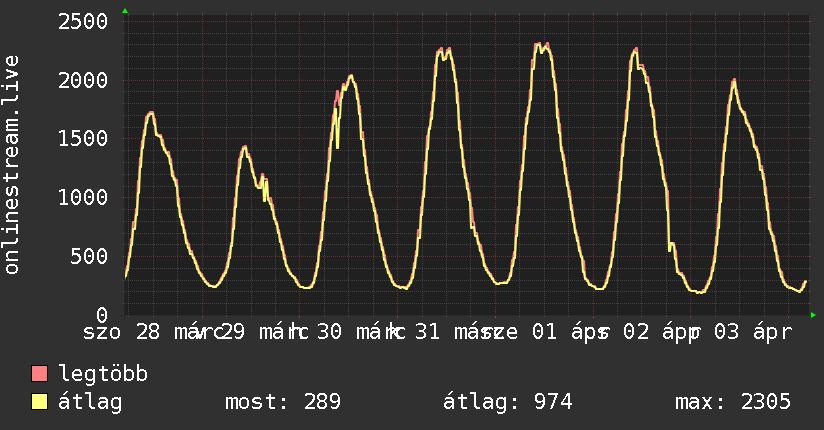This screenshot has height=430, width=824.
Task: Click the green arrow ending the x-axis
Action: (813, 315)
